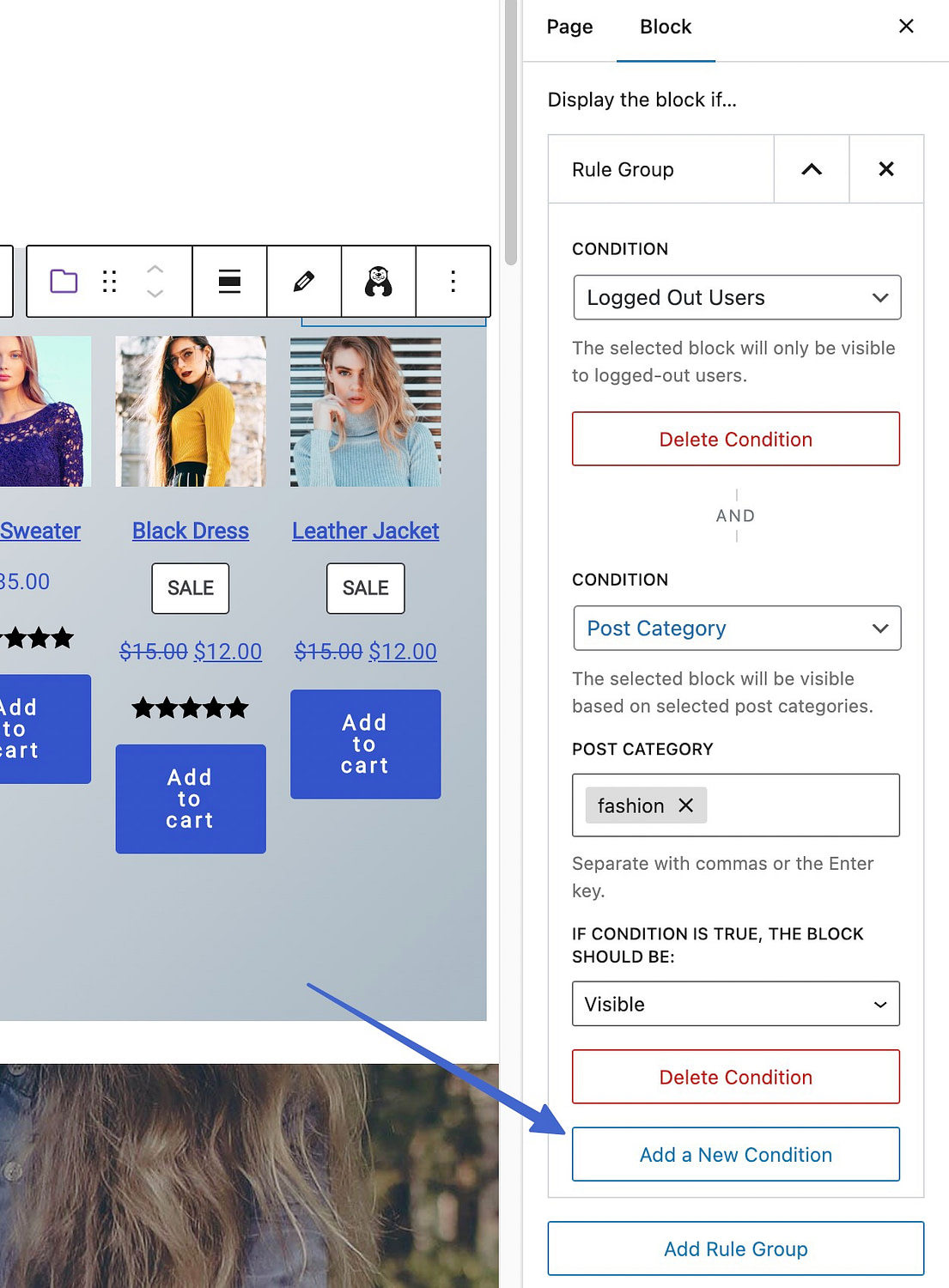Open the three-dot block options menu
The image size is (949, 1288).
(453, 281)
